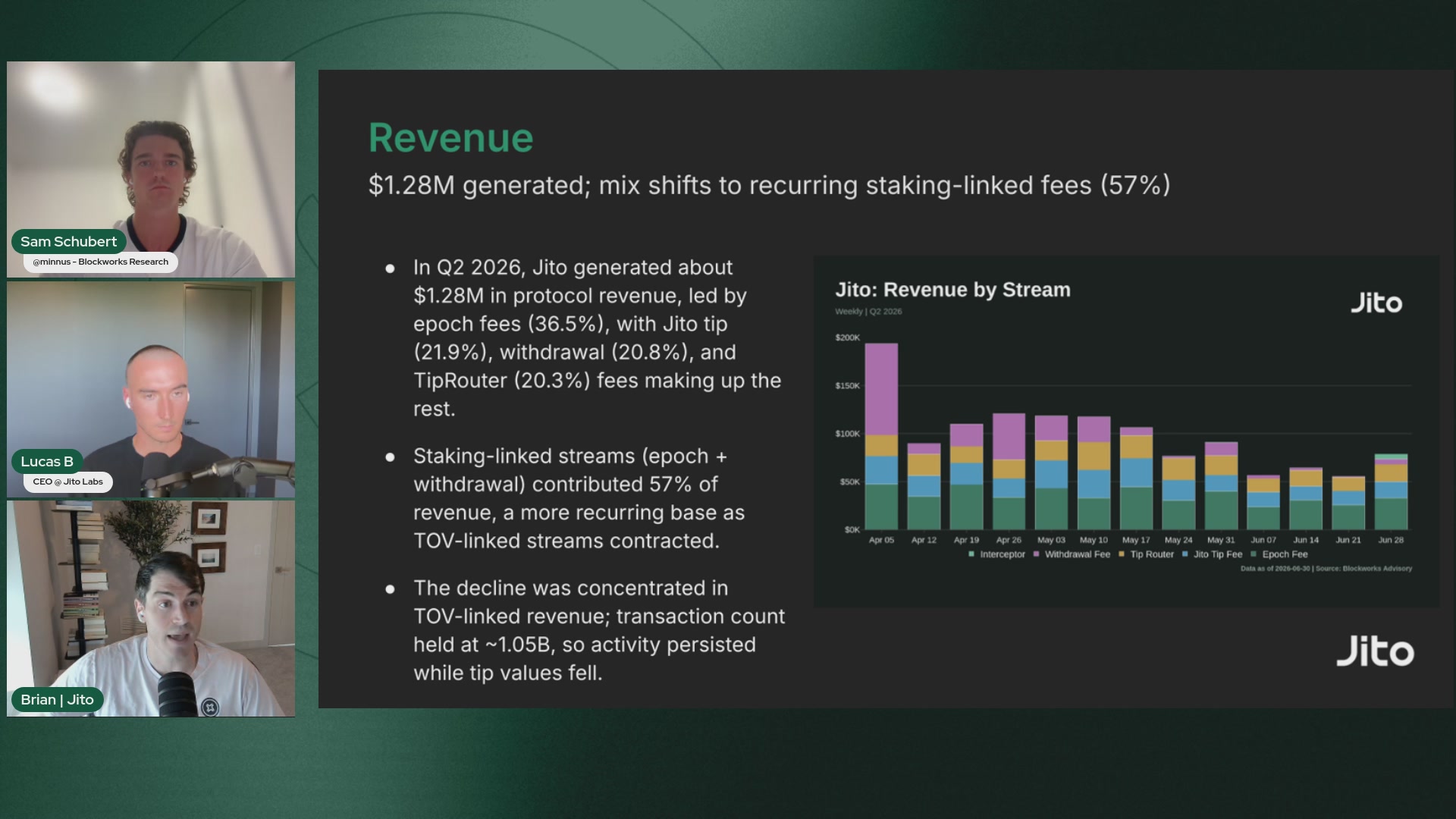The image size is (1456, 819).
Task: Click the May 31 stacked bar
Action: [x=1221, y=486]
